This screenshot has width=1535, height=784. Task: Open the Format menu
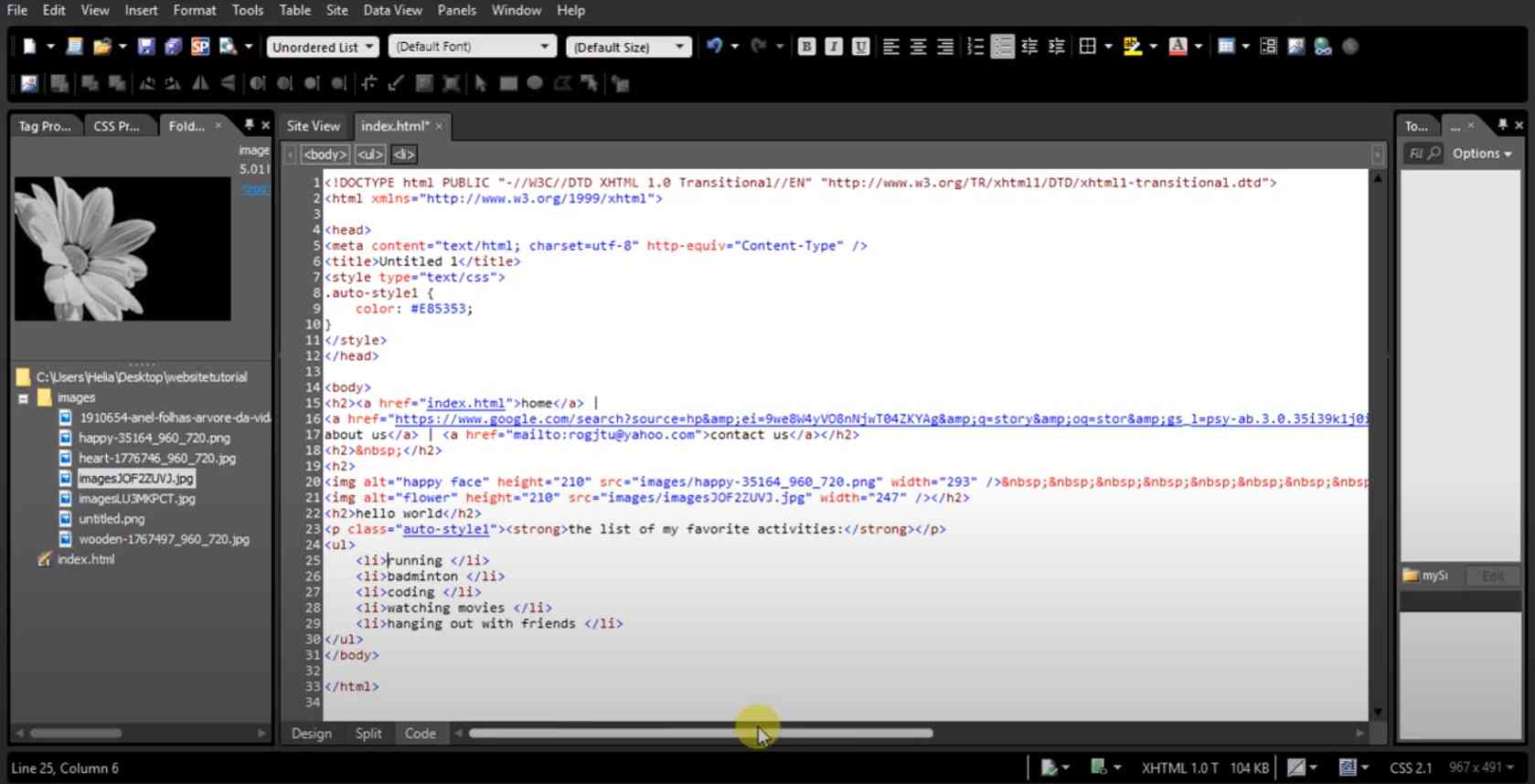(195, 10)
